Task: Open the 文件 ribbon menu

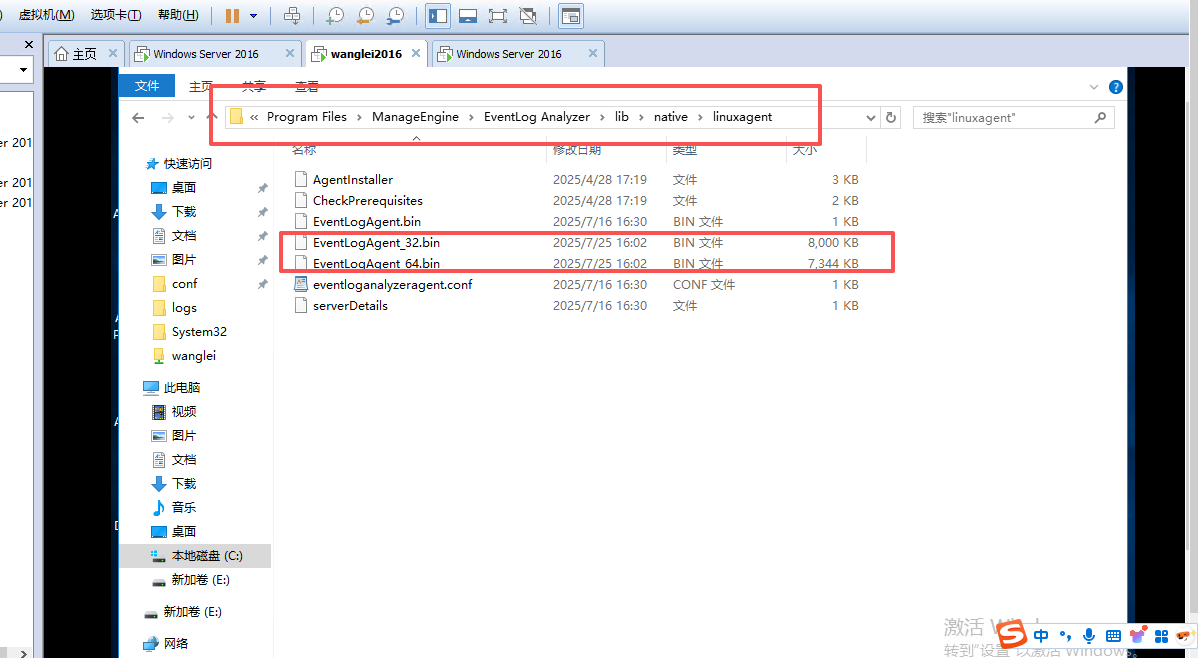Action: coord(147,86)
